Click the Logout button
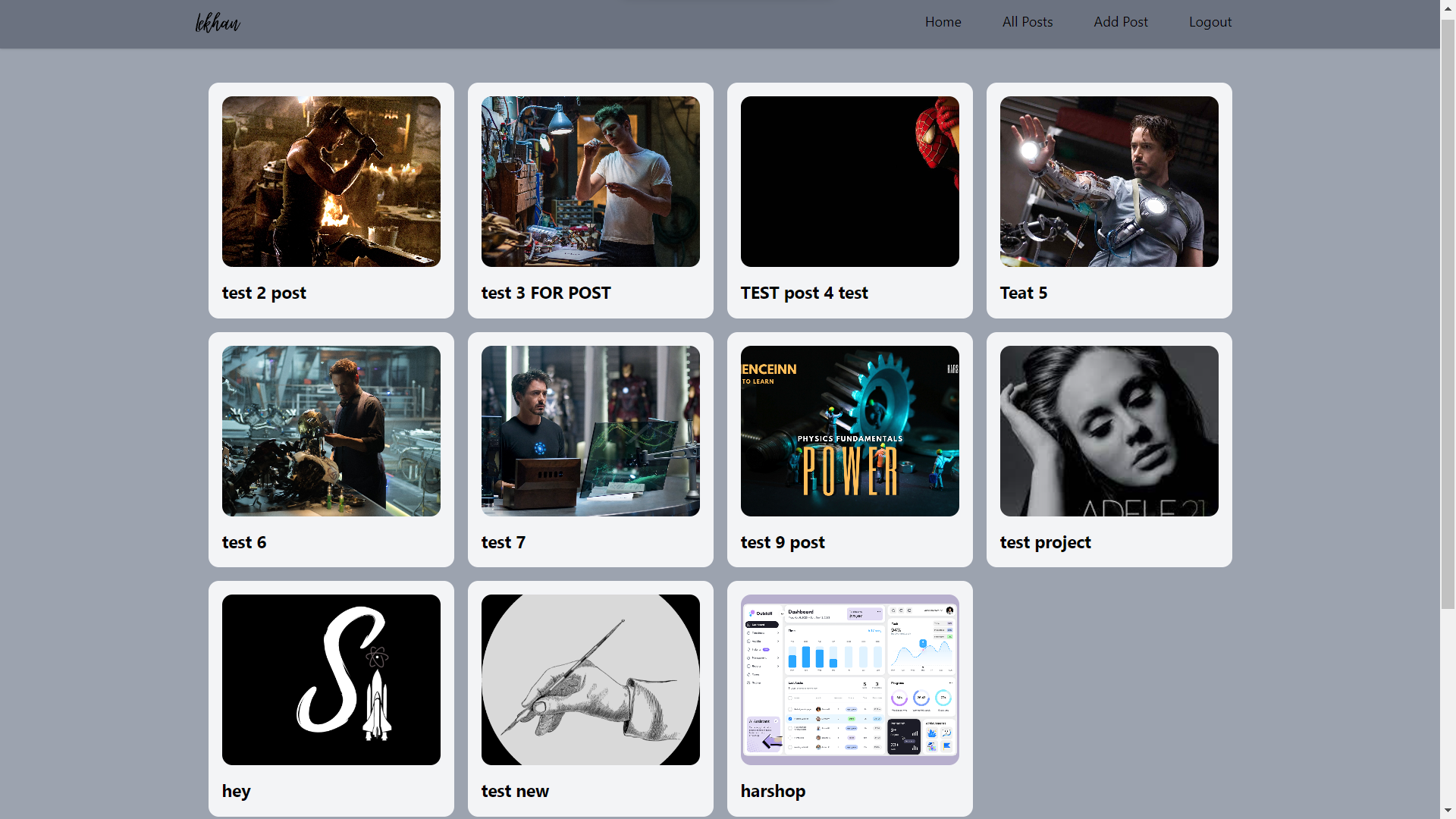 pyautogui.click(x=1210, y=22)
